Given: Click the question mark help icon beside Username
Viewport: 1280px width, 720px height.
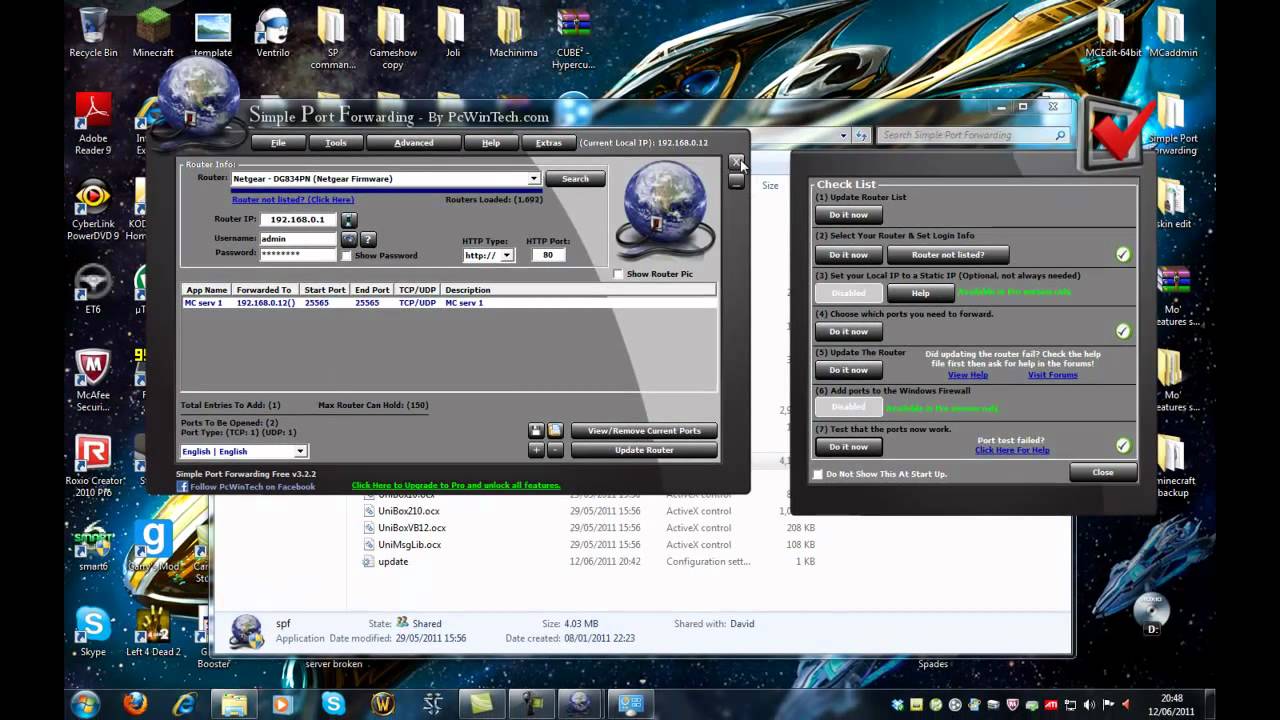Looking at the screenshot, I should click(368, 240).
